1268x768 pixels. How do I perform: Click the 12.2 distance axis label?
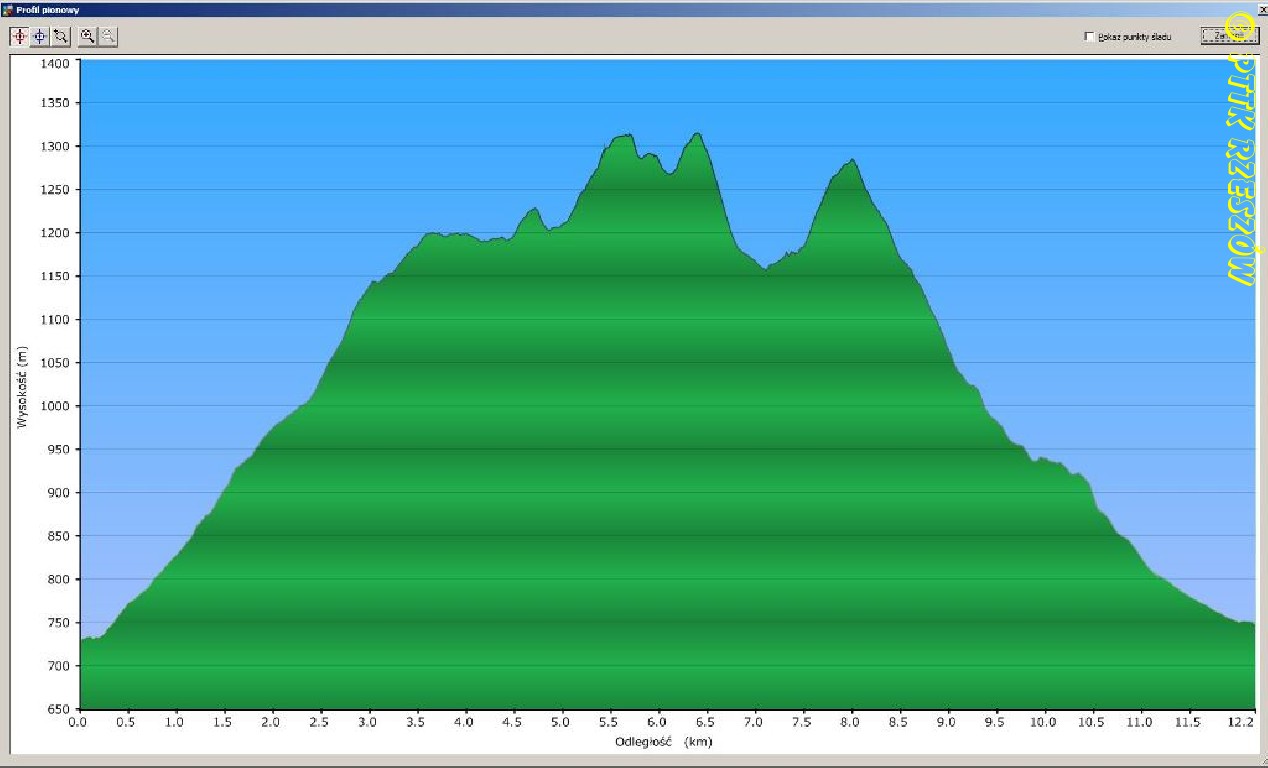pos(1243,722)
